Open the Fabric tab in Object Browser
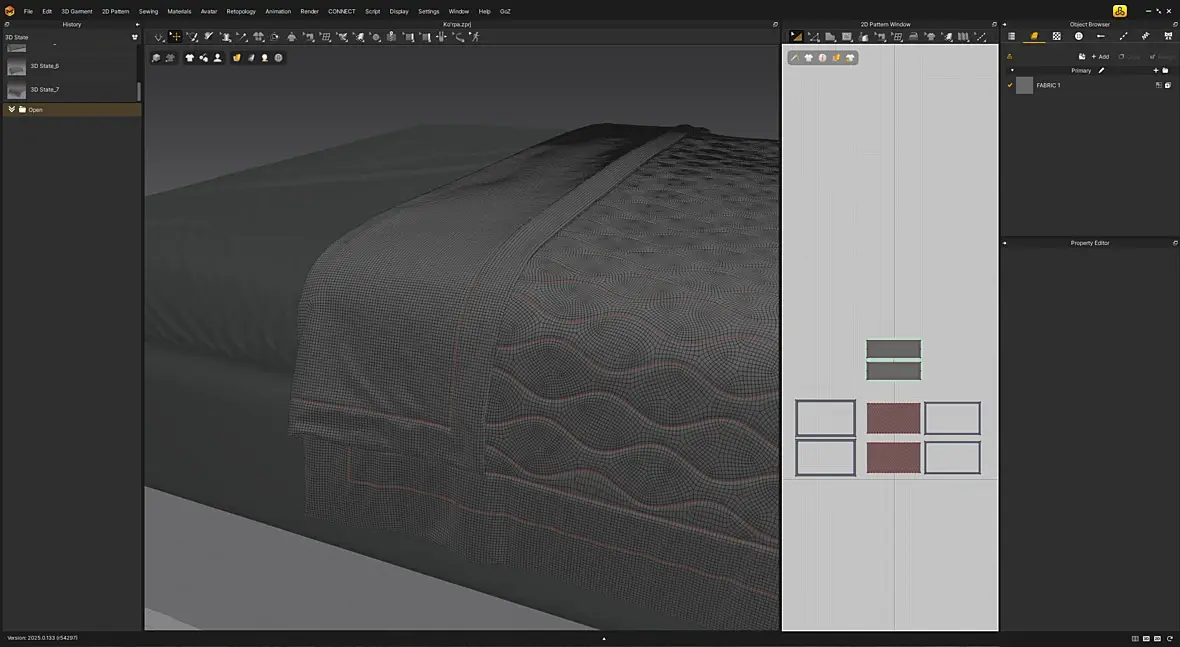This screenshot has width=1180, height=647. point(1034,36)
